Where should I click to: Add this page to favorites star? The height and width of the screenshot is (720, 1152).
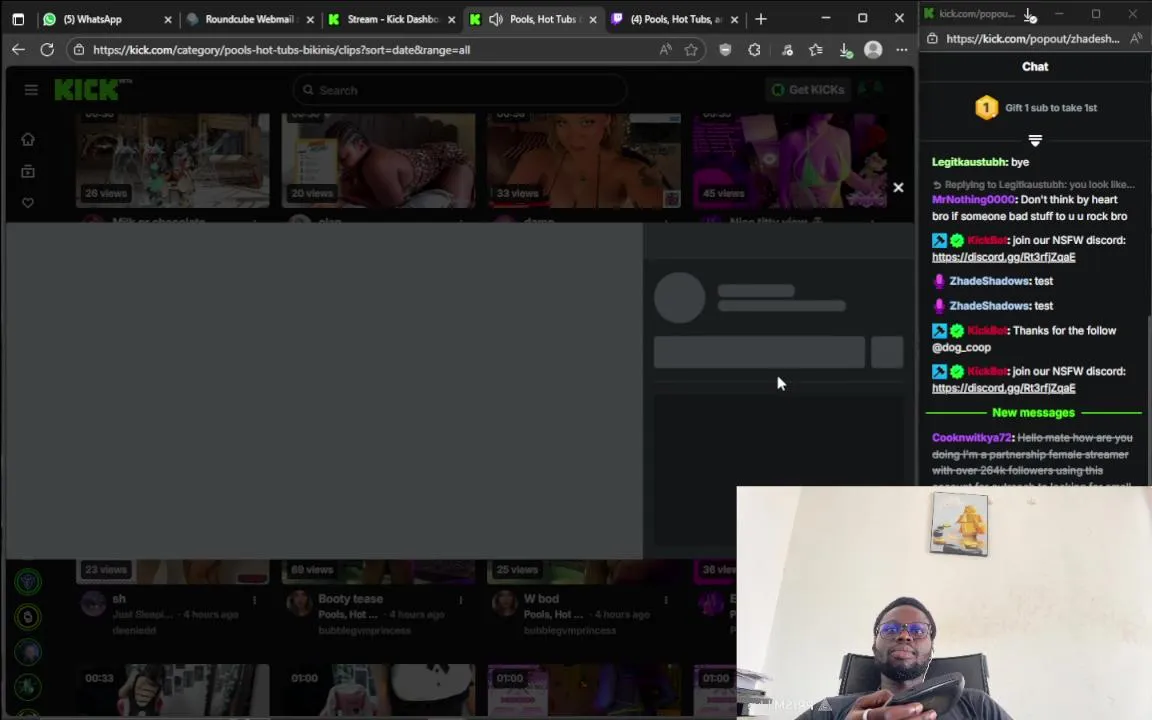[x=691, y=50]
